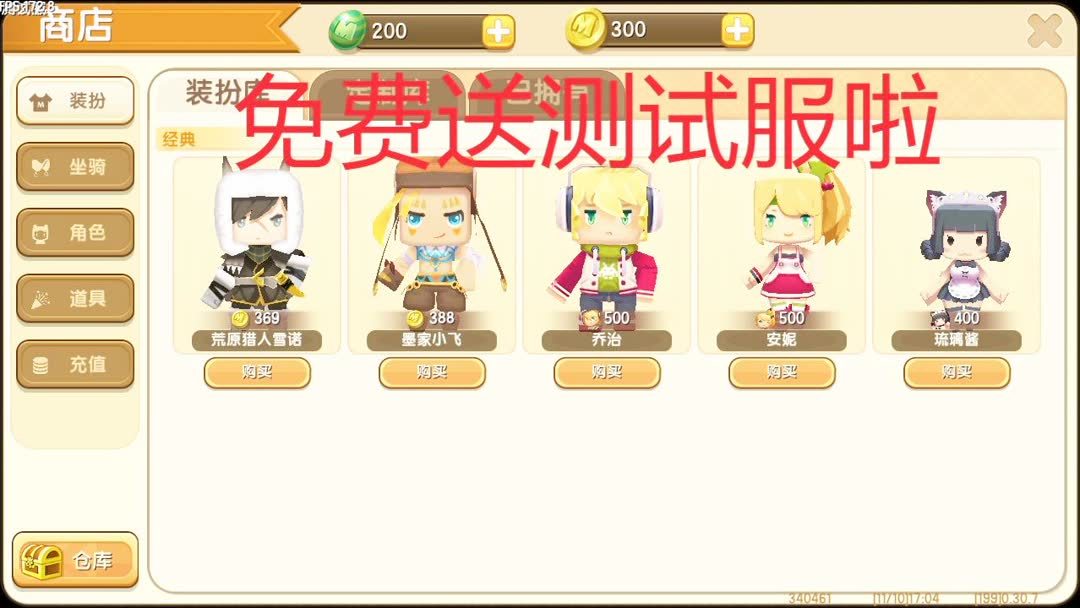Buy the 安妮 outfit
This screenshot has height=608, width=1080.
click(782, 373)
